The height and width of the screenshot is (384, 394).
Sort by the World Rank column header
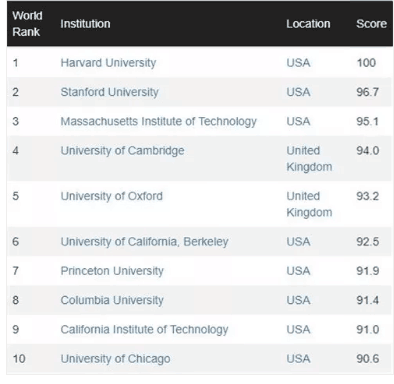[27, 24]
